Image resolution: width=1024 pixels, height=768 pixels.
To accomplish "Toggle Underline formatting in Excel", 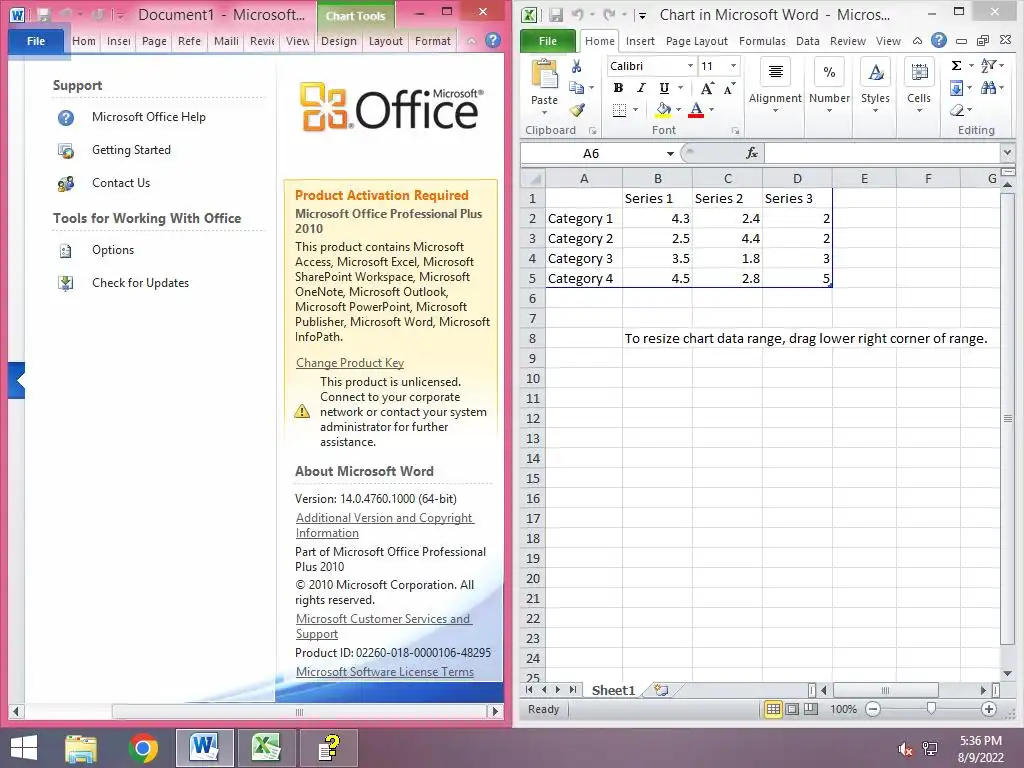I will pos(664,88).
